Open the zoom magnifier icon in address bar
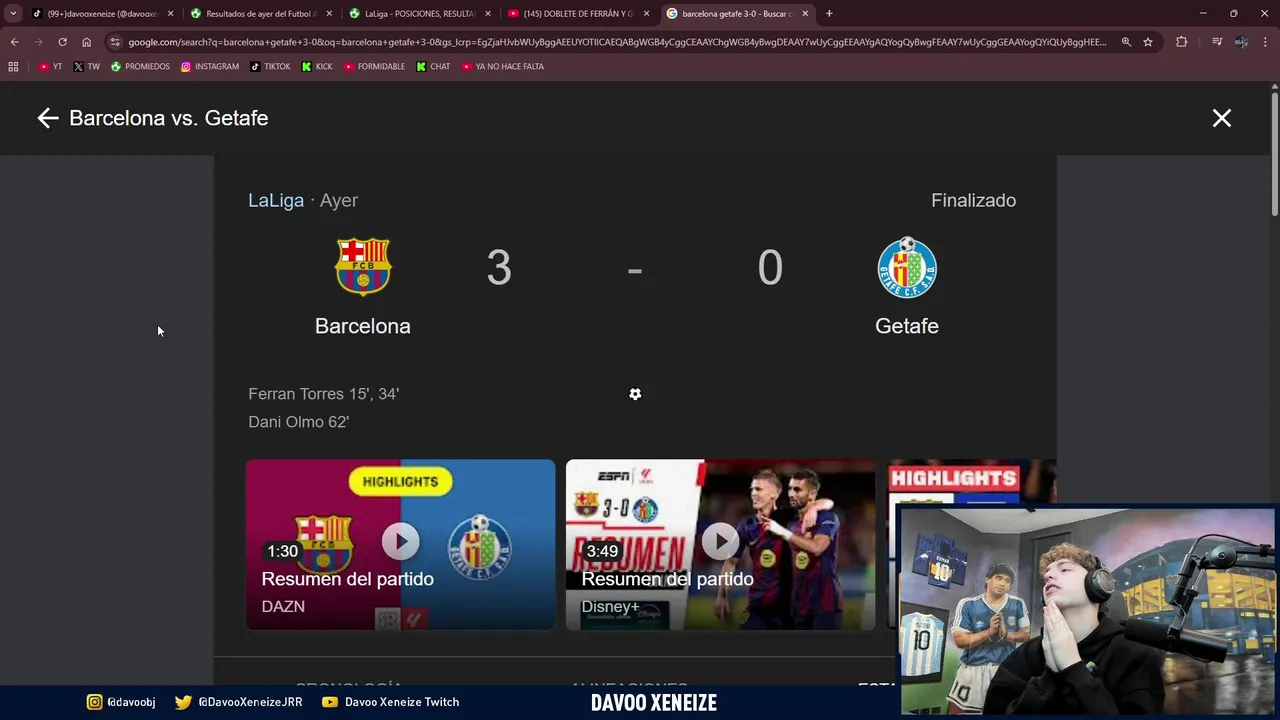Image resolution: width=1280 pixels, height=720 pixels. 1126,42
